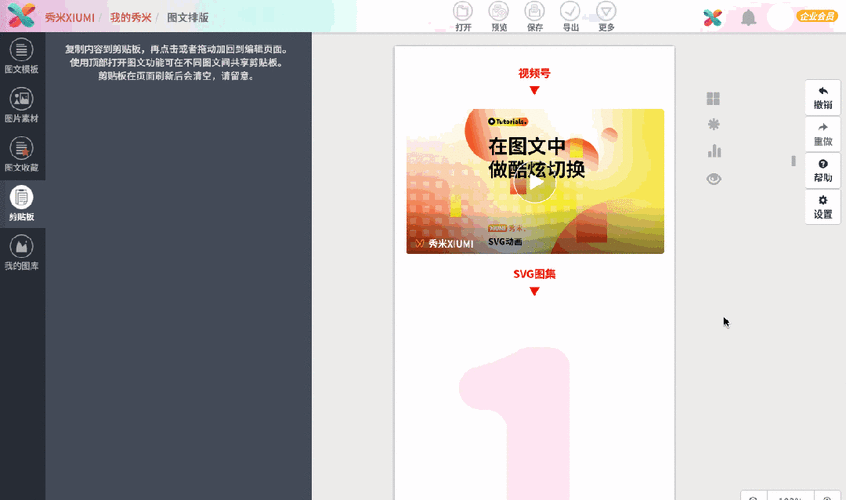Click the vertical scrollbar handle at right

point(793,161)
